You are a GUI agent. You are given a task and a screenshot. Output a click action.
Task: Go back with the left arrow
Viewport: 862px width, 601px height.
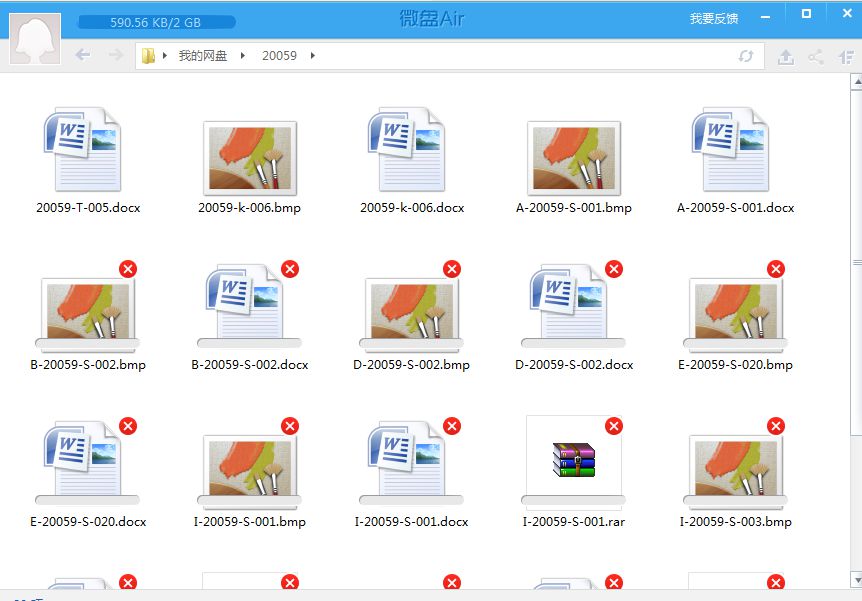point(82,55)
